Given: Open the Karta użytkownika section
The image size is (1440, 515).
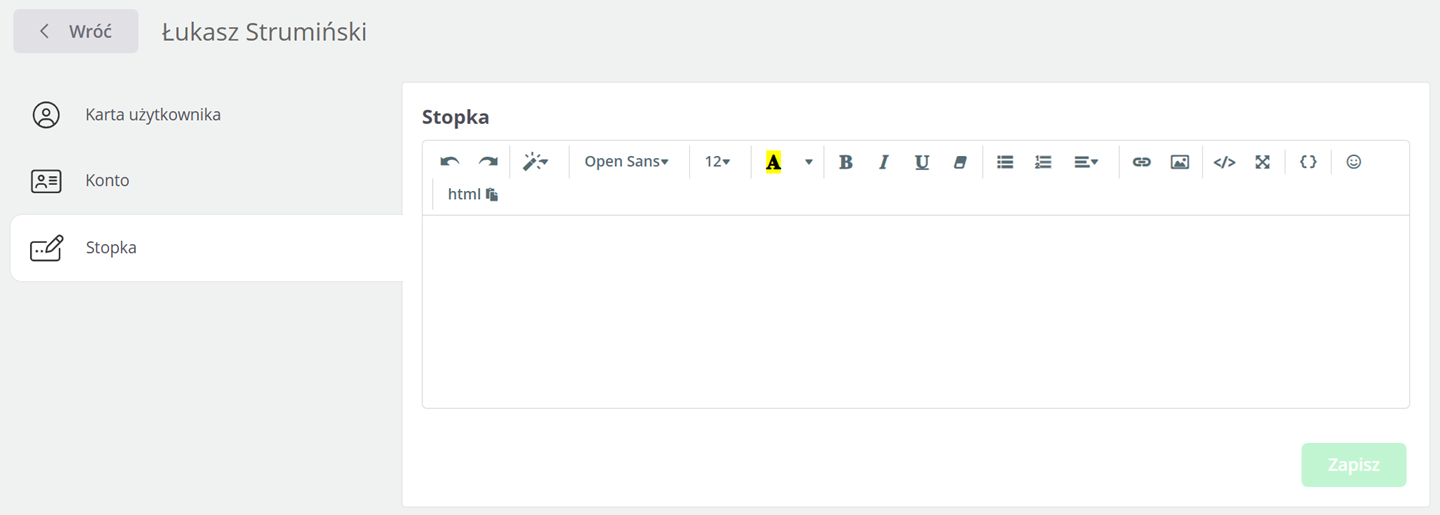Looking at the screenshot, I should pos(153,115).
